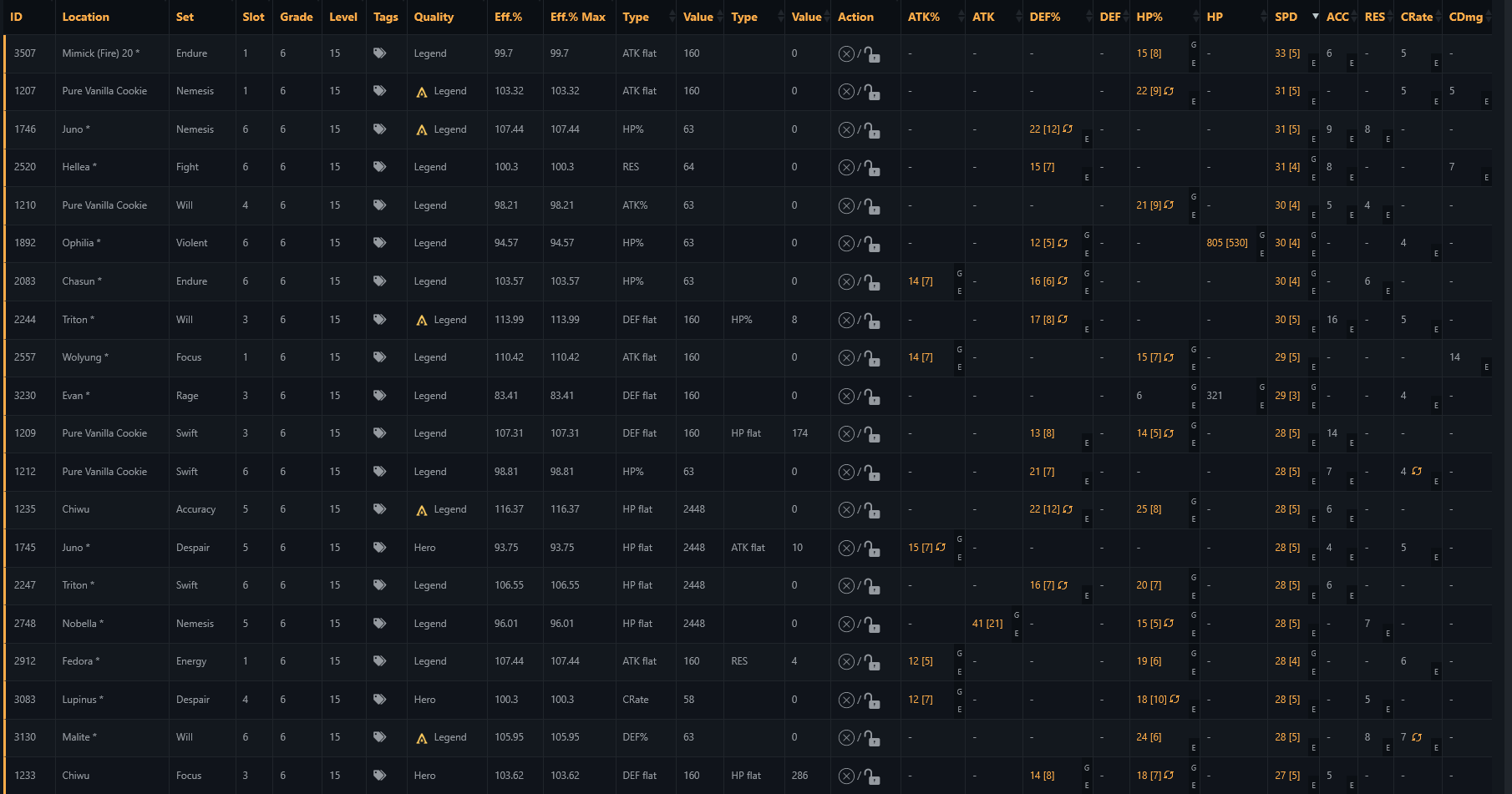This screenshot has width=1512, height=794.
Task: Toggle the lock on Fedora's Energy rune
Action: [871, 663]
